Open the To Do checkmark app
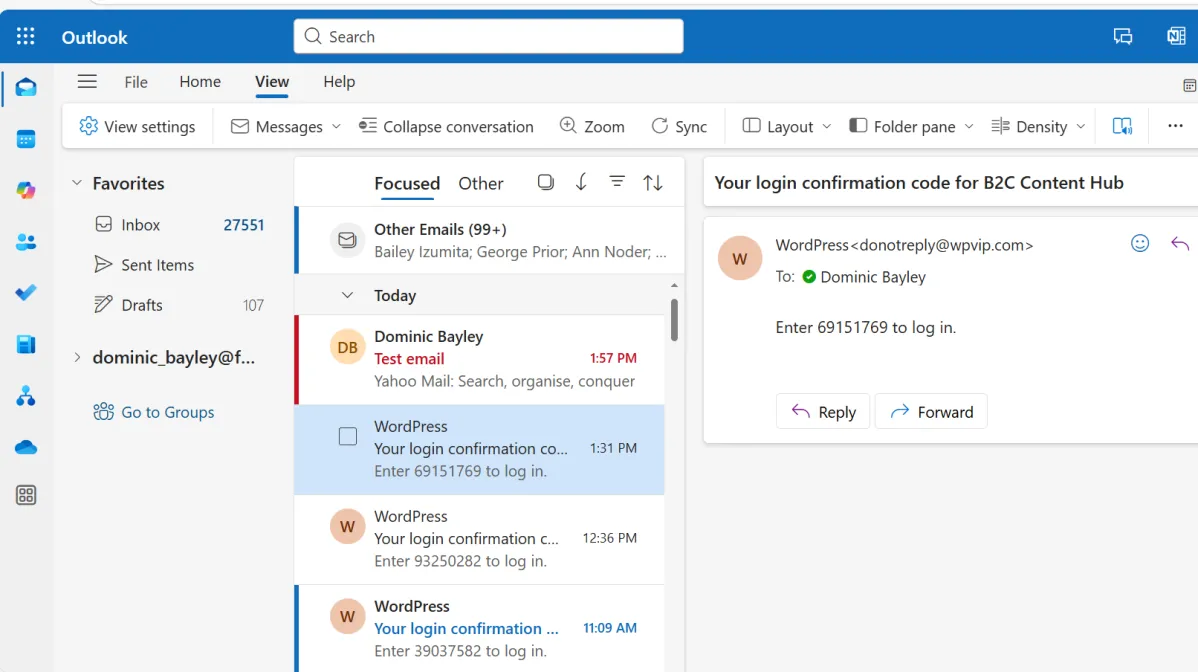This screenshot has width=1198, height=672. click(x=26, y=293)
